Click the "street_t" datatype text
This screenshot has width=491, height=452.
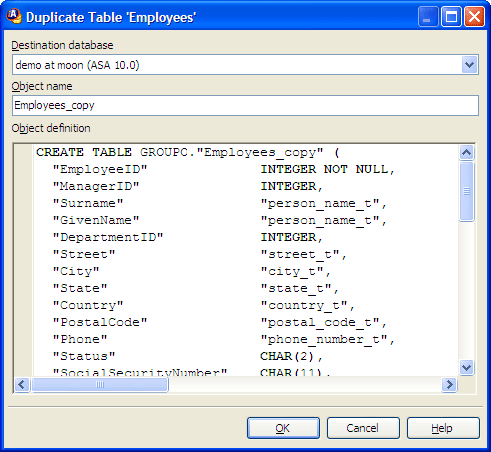[300, 254]
